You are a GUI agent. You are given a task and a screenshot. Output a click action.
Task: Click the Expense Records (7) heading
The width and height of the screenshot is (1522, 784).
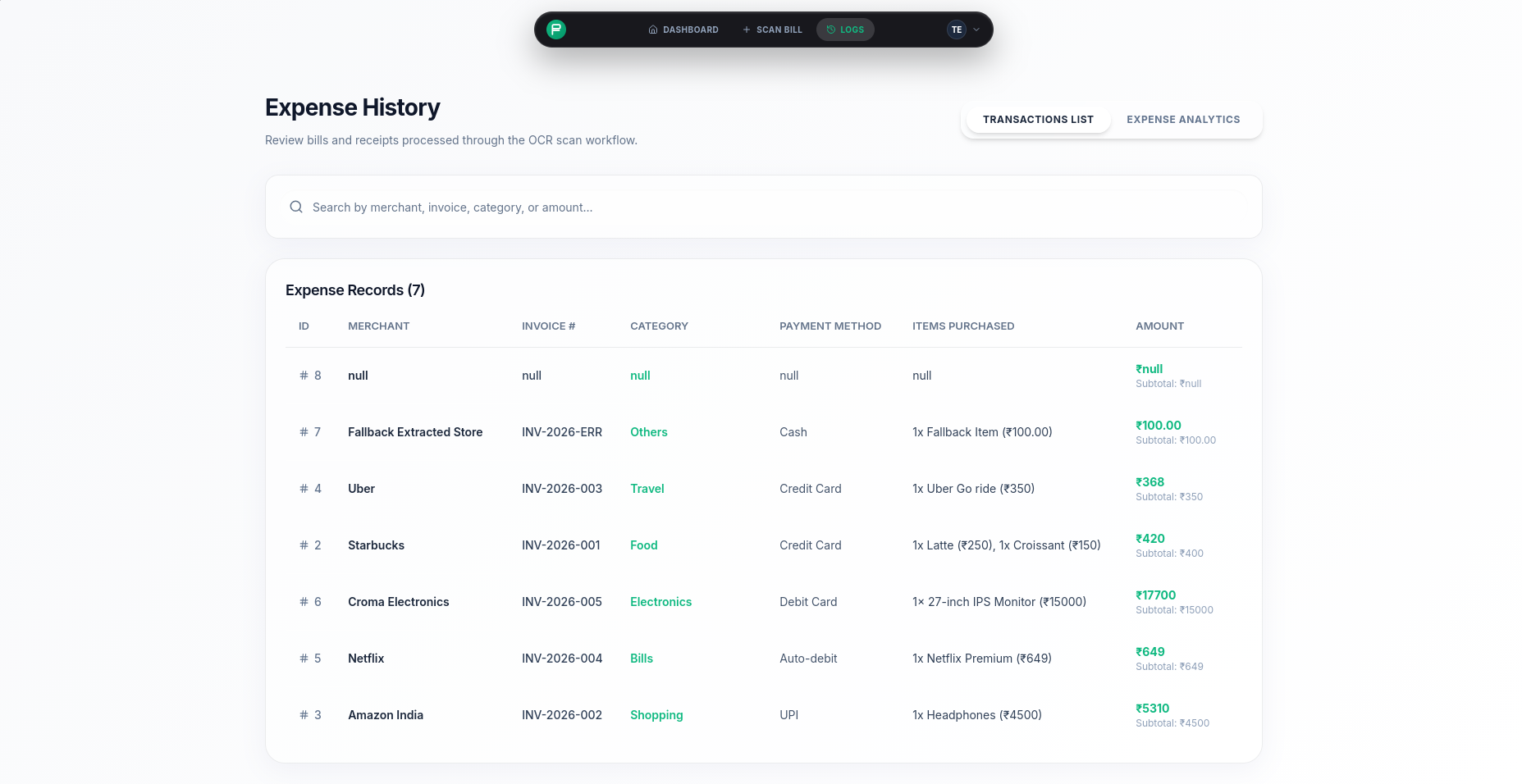(355, 290)
